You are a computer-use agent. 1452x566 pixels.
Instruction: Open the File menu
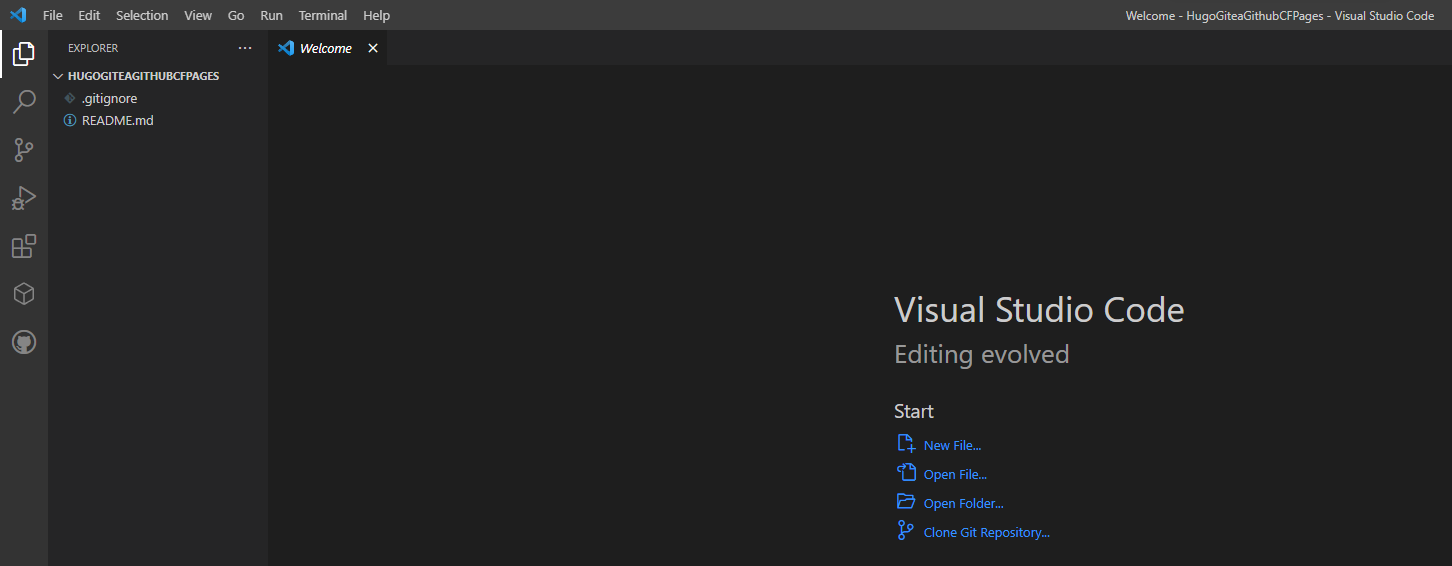pyautogui.click(x=53, y=15)
